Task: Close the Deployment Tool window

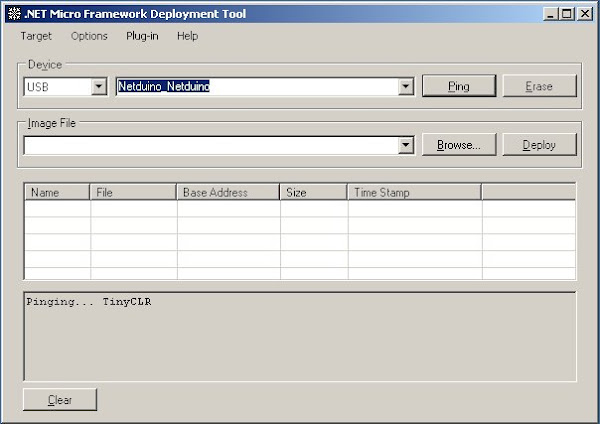Action: (585, 14)
